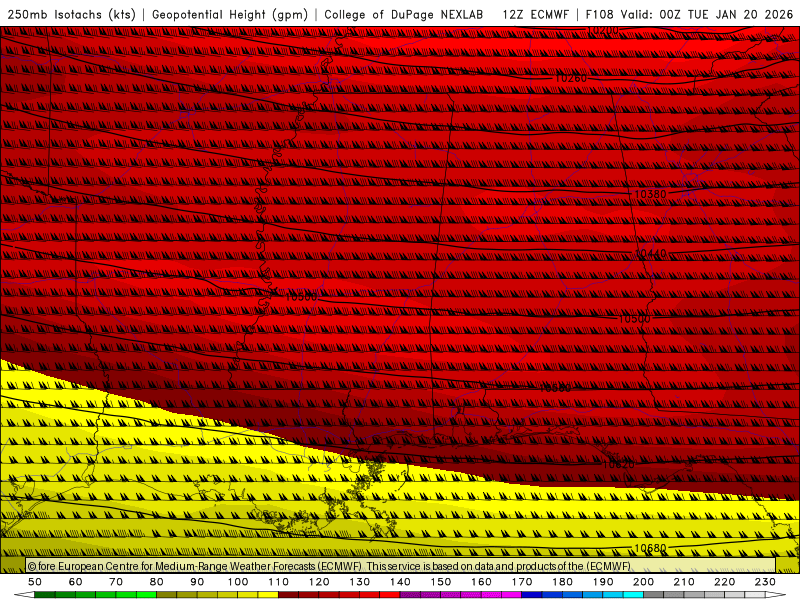
Task: Click the '12Z ECMWF' model run label
Action: (535, 14)
